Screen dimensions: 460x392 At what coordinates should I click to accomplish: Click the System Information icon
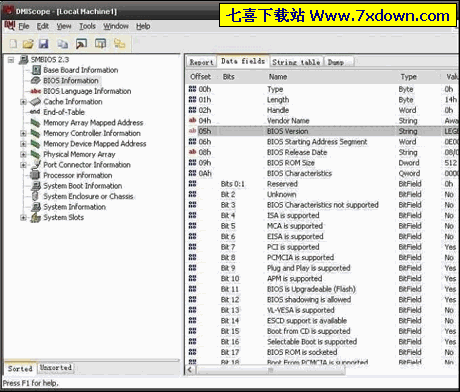point(36,207)
